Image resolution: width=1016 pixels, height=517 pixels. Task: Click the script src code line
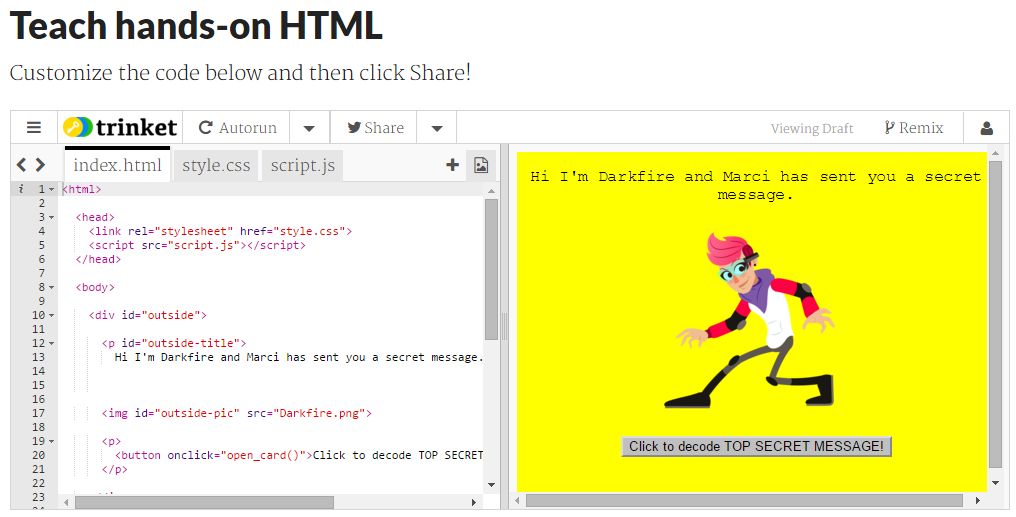tap(197, 245)
